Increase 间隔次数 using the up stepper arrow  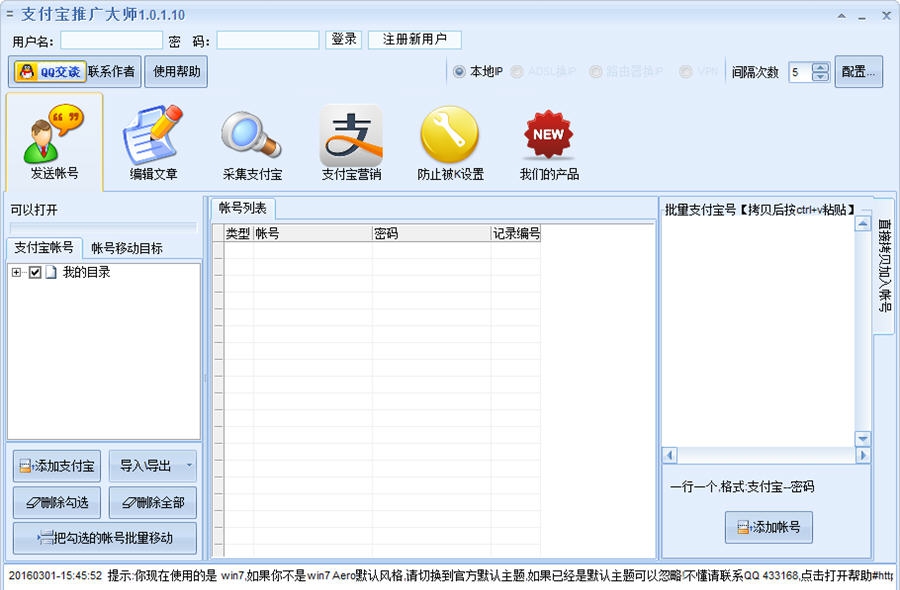click(x=822, y=66)
